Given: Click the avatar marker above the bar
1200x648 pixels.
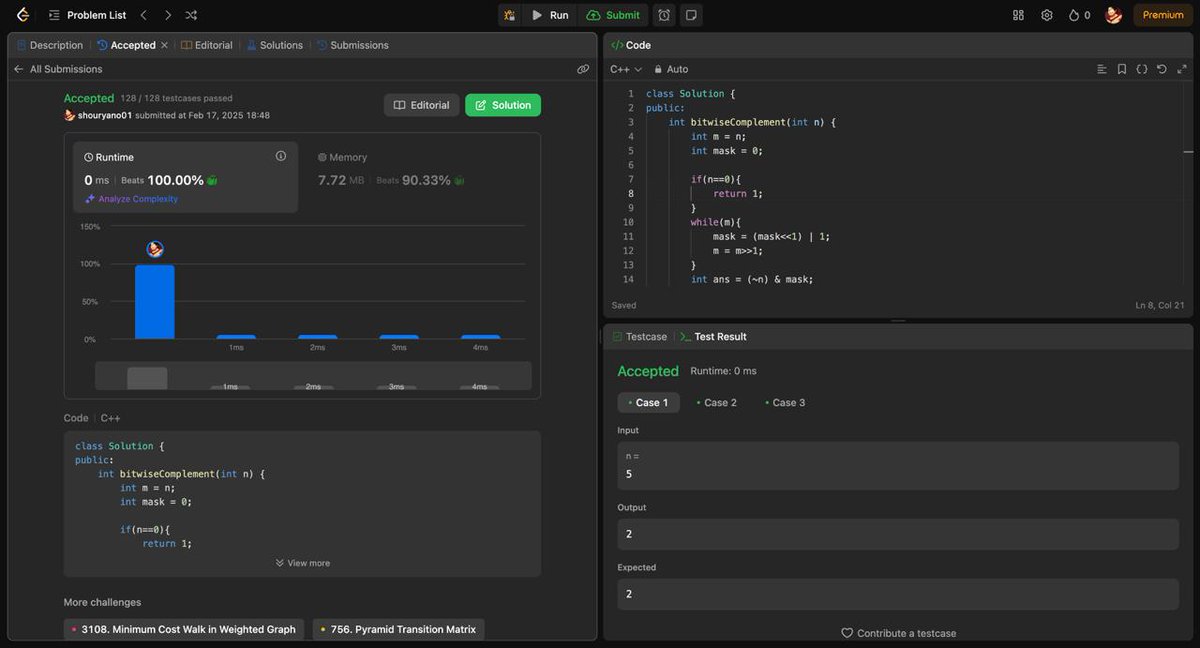Looking at the screenshot, I should (x=155, y=249).
